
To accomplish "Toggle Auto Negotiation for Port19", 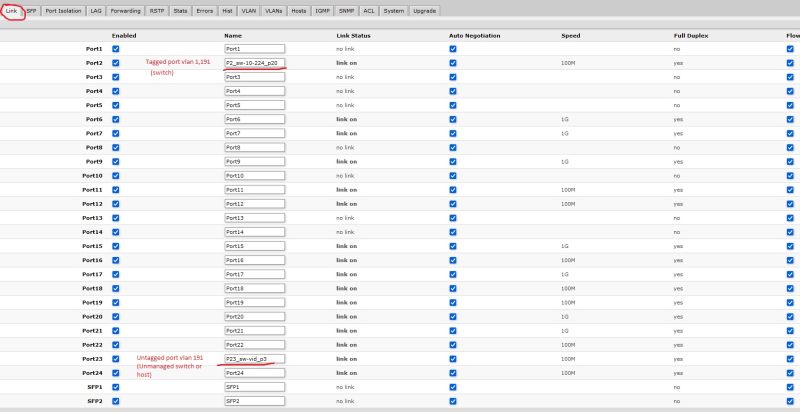I will 453,302.
